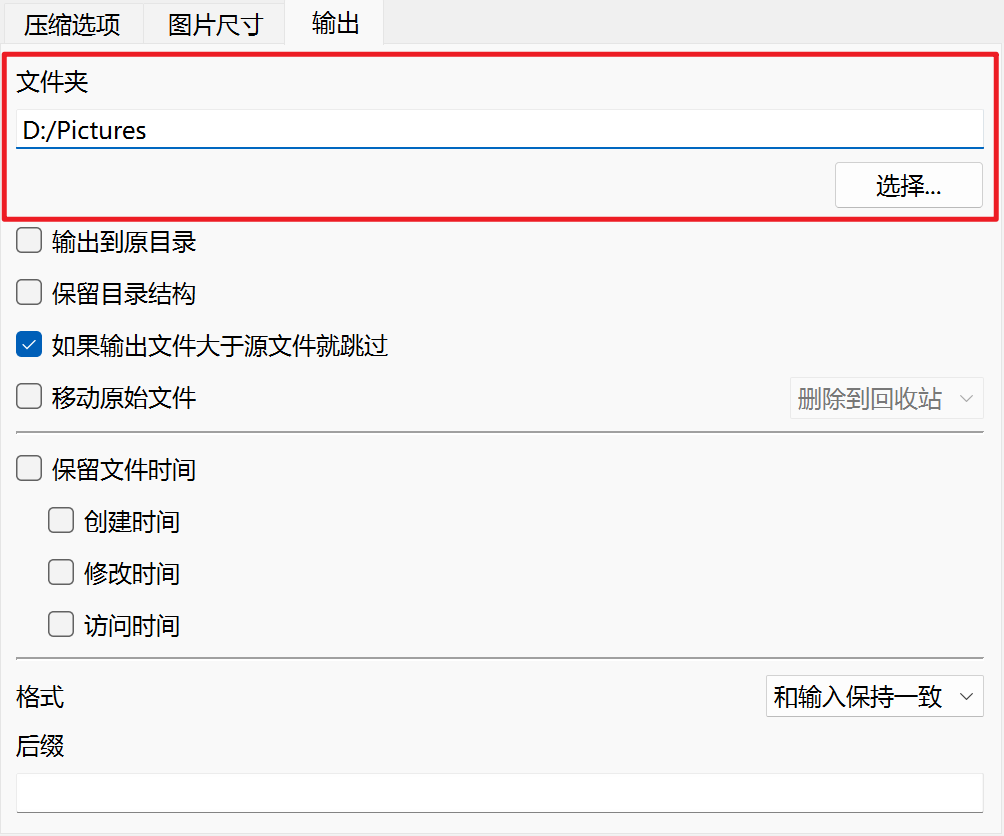Uncheck 如果输出文件大于源文件就跳过
Image resolution: width=1004 pixels, height=836 pixels.
click(30, 346)
